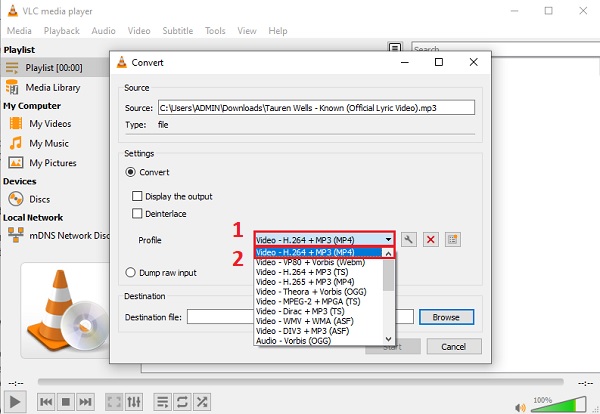Toggle the playlist view icon
Image resolution: width=600 pixels, height=414 pixels.
click(x=162, y=402)
